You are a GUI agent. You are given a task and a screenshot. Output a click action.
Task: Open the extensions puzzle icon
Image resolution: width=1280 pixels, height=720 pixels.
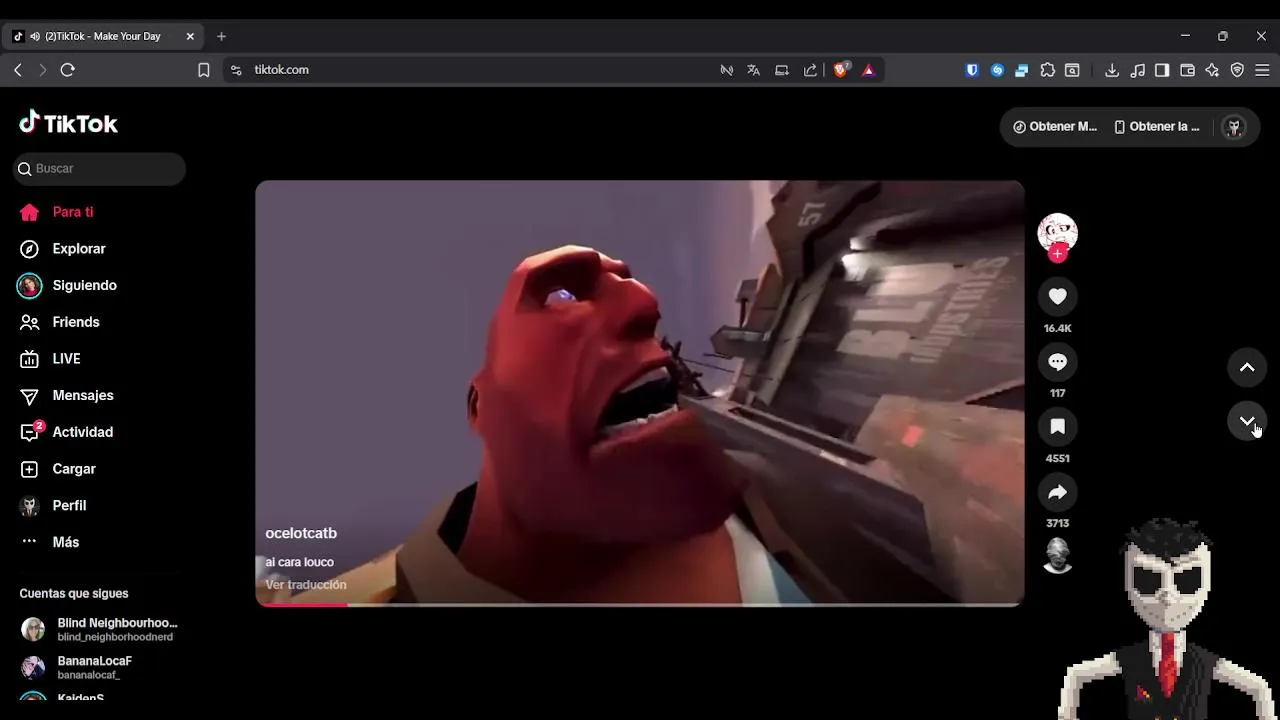click(x=1047, y=70)
